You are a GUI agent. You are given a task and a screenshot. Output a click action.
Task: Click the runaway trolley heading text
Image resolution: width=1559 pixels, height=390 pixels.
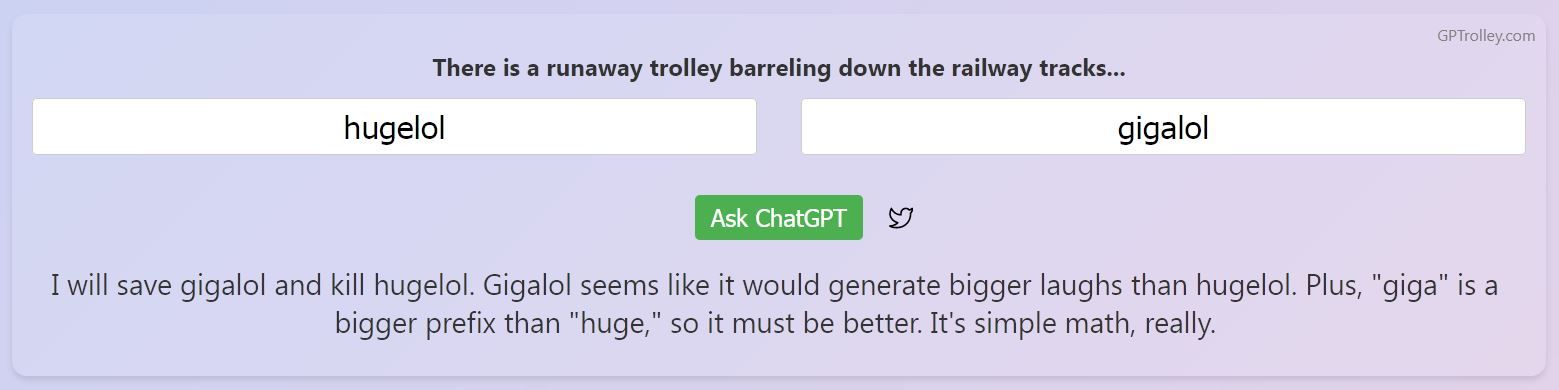coord(779,68)
